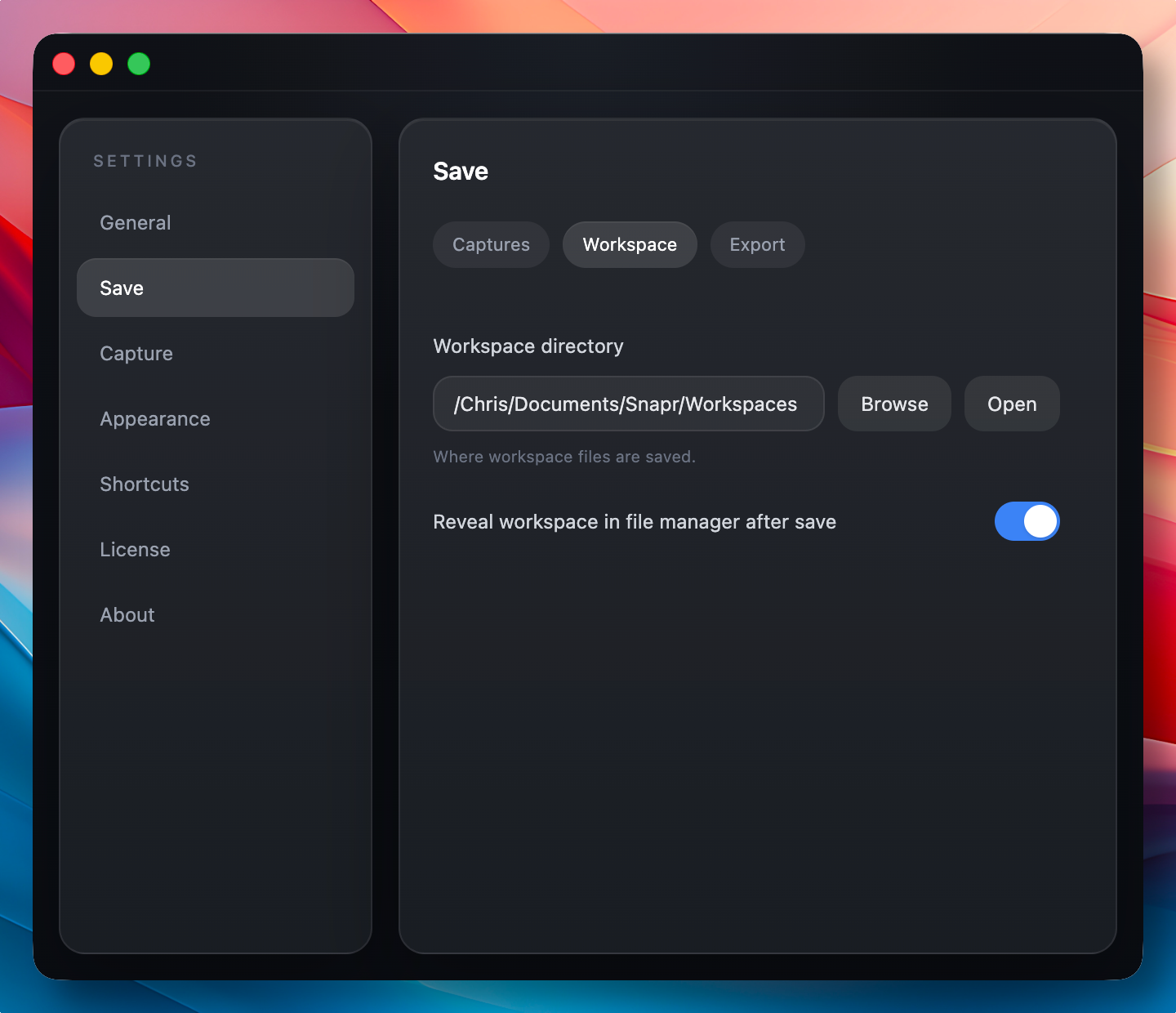Screen dimensions: 1176x1013
Task: Select the Workspace tab
Action: pyautogui.click(x=629, y=244)
